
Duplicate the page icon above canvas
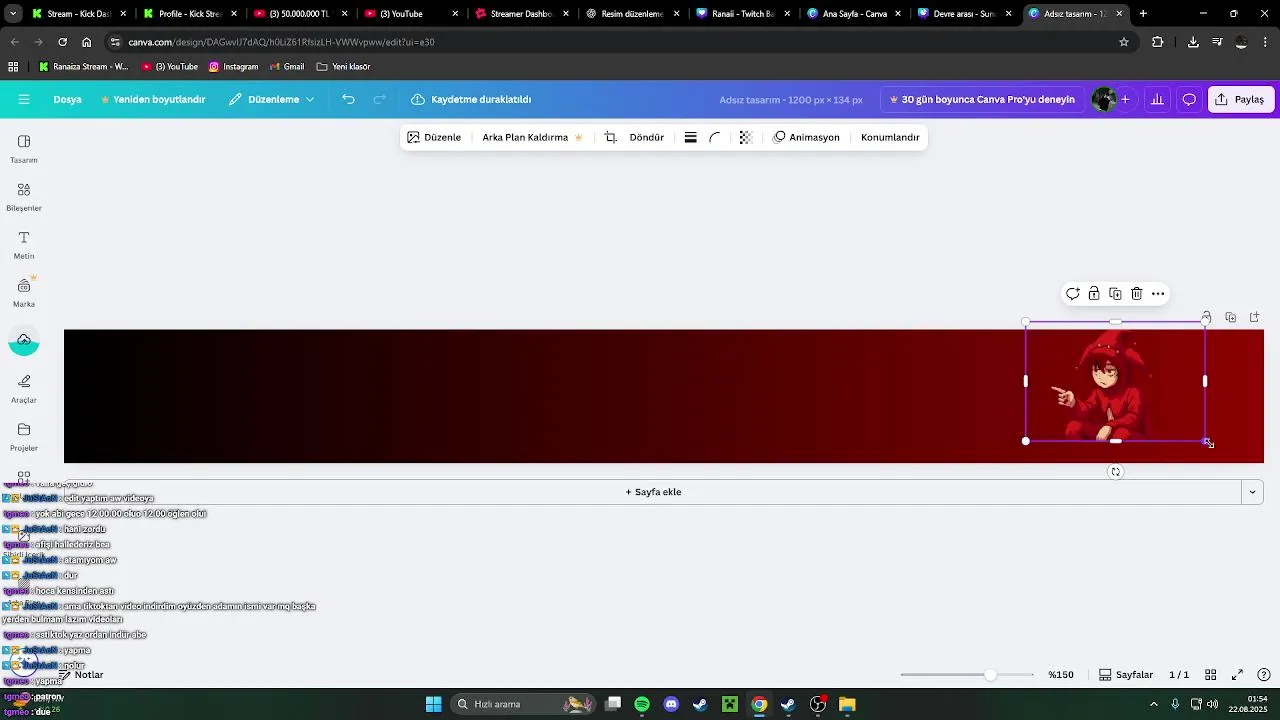point(1231,317)
